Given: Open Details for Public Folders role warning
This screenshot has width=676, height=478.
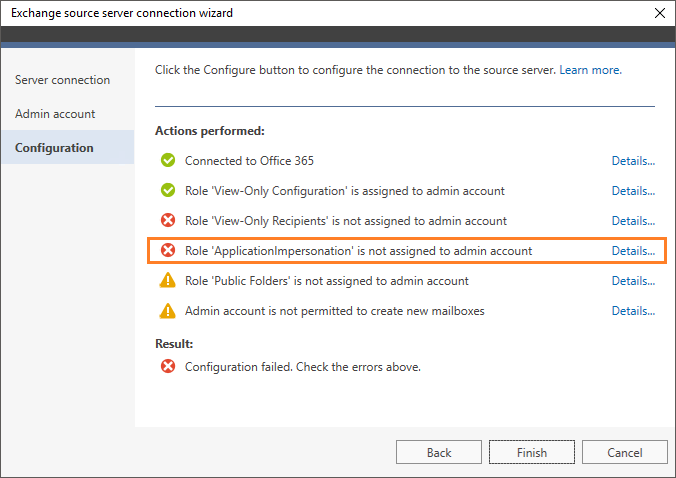Looking at the screenshot, I should pos(633,281).
